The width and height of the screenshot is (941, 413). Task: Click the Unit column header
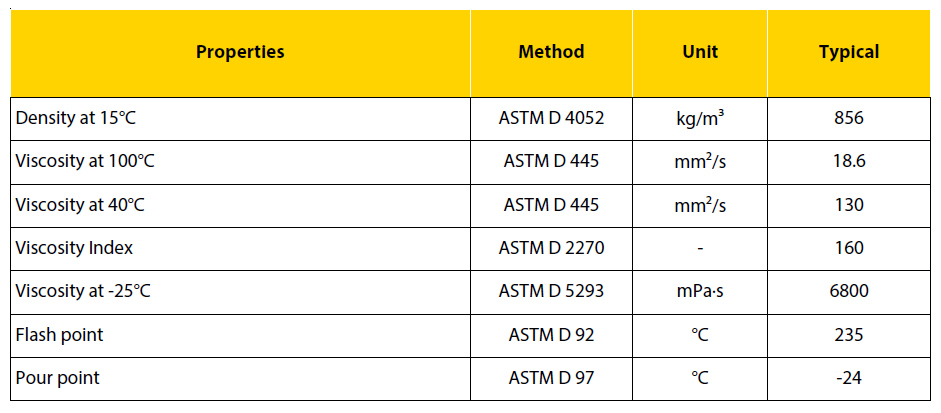700,53
